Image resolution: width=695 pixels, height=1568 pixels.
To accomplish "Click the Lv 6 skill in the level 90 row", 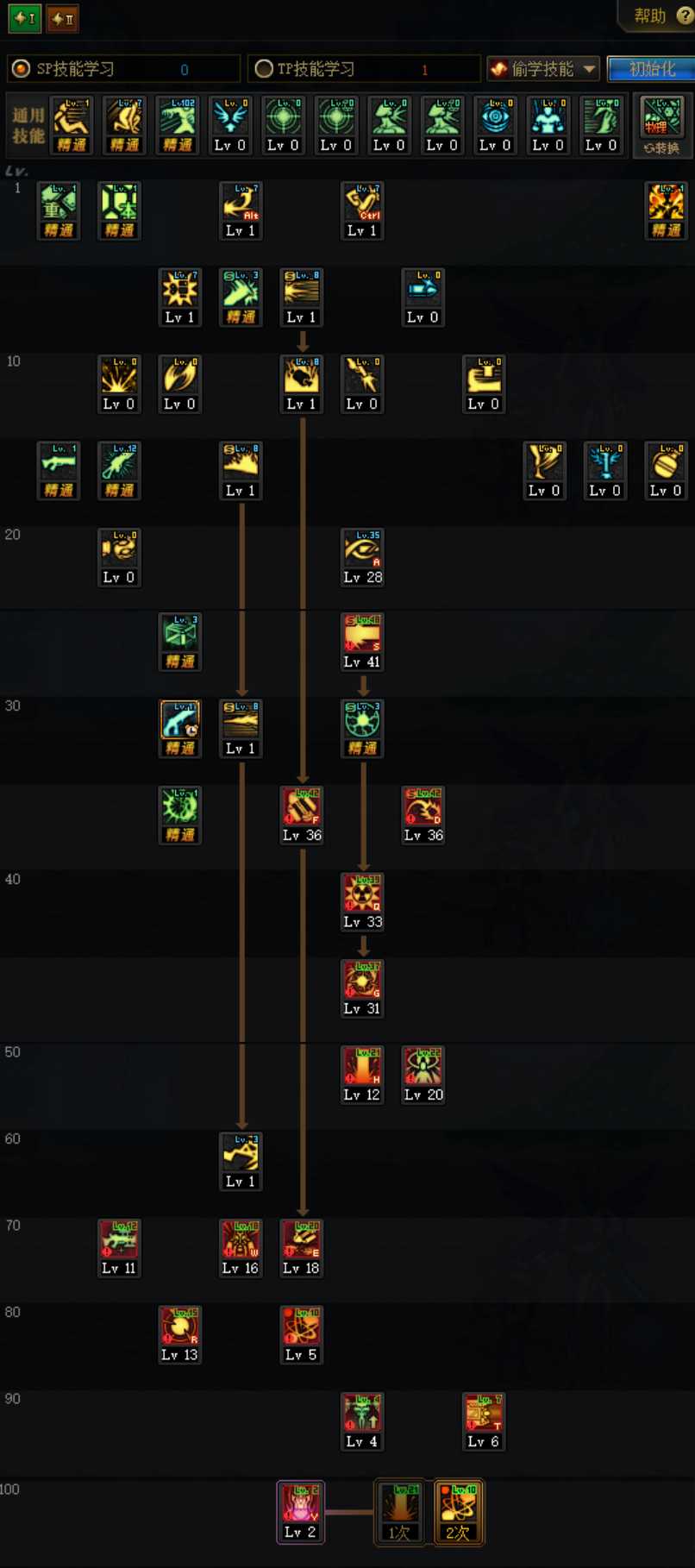I will pos(483,1414).
